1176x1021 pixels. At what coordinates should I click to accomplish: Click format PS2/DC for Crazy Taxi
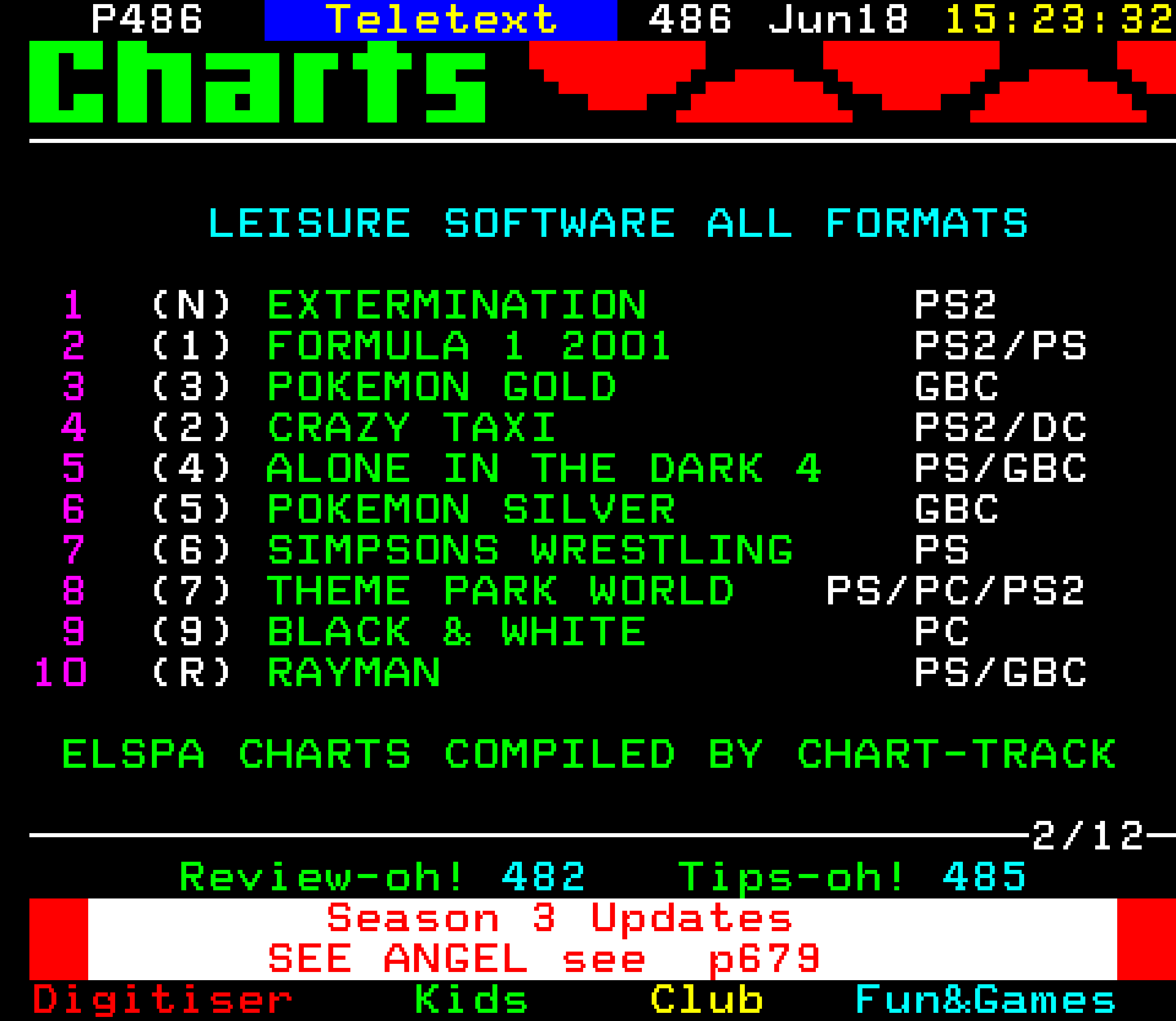point(1000,427)
